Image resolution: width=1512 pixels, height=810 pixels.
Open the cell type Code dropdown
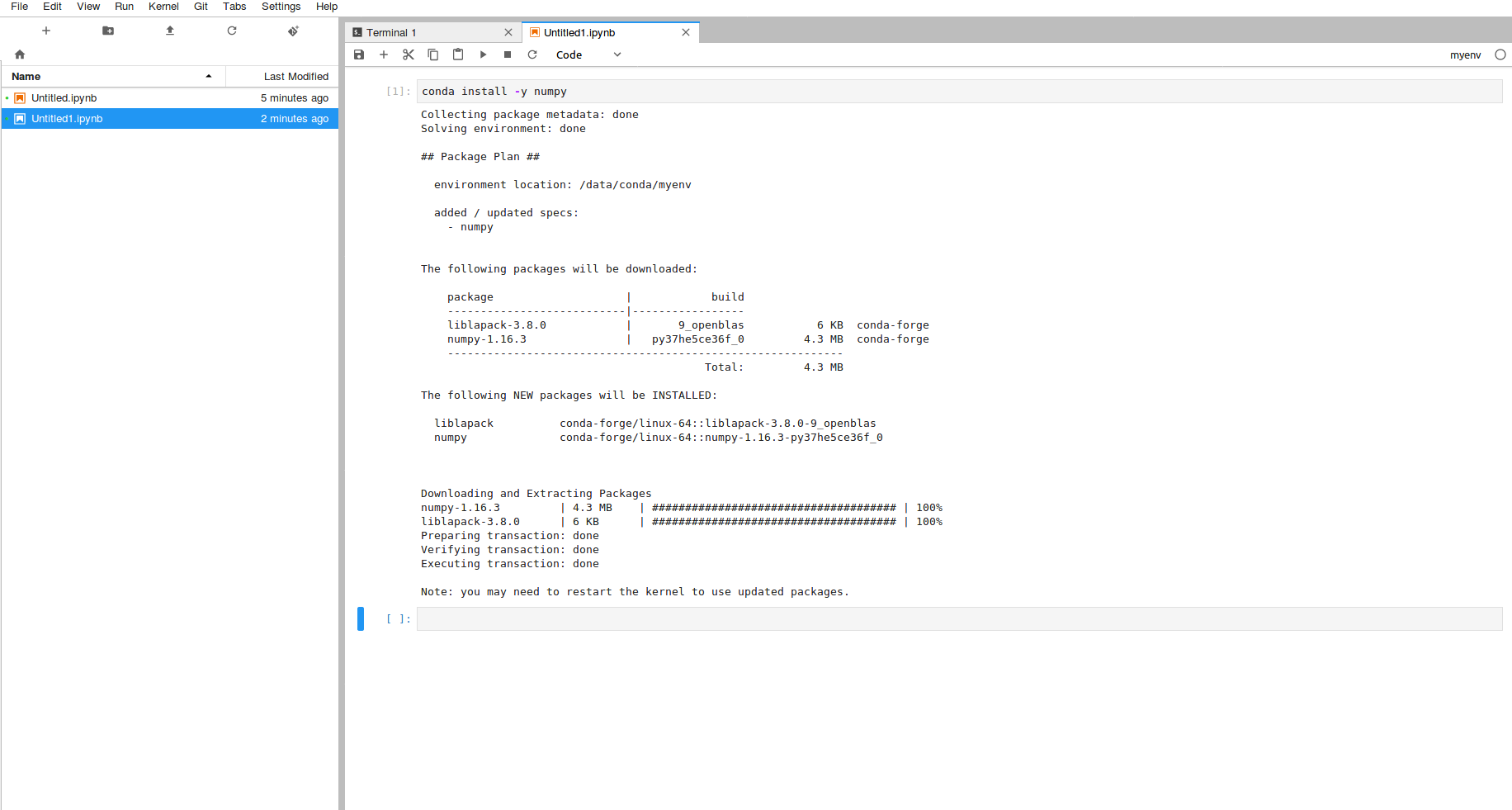coord(588,54)
